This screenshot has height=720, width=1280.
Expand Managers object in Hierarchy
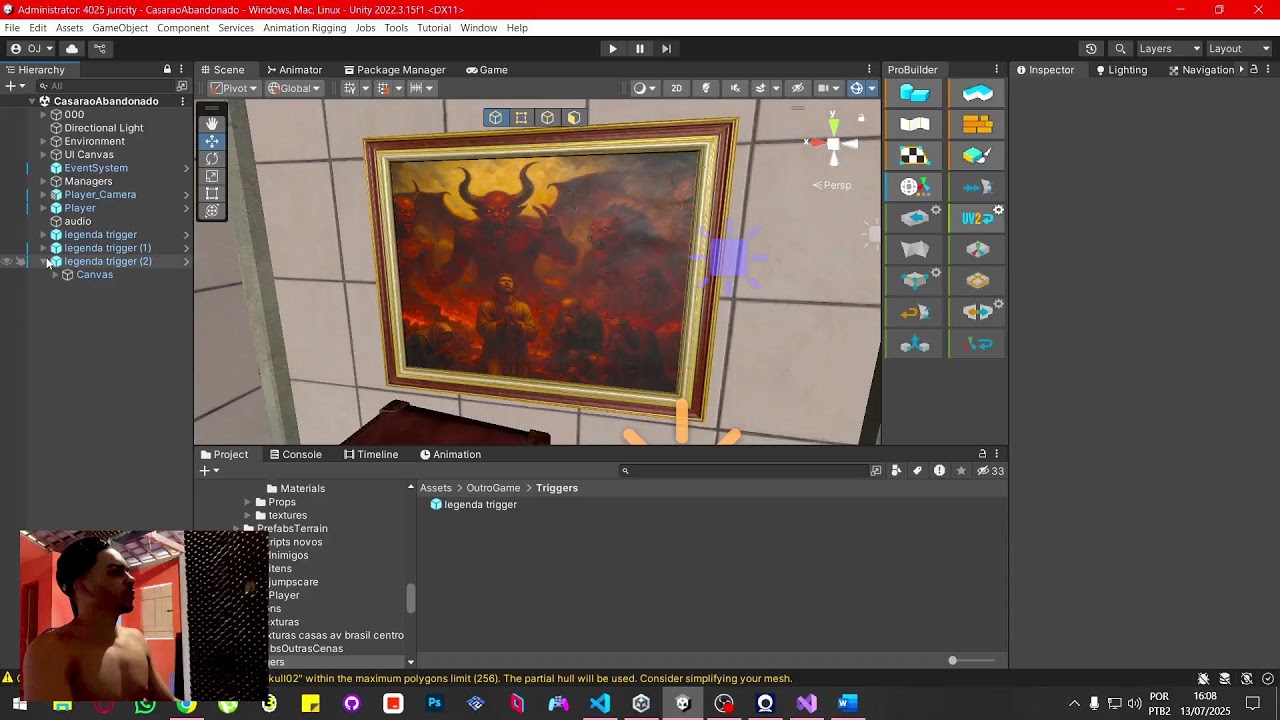coord(44,181)
